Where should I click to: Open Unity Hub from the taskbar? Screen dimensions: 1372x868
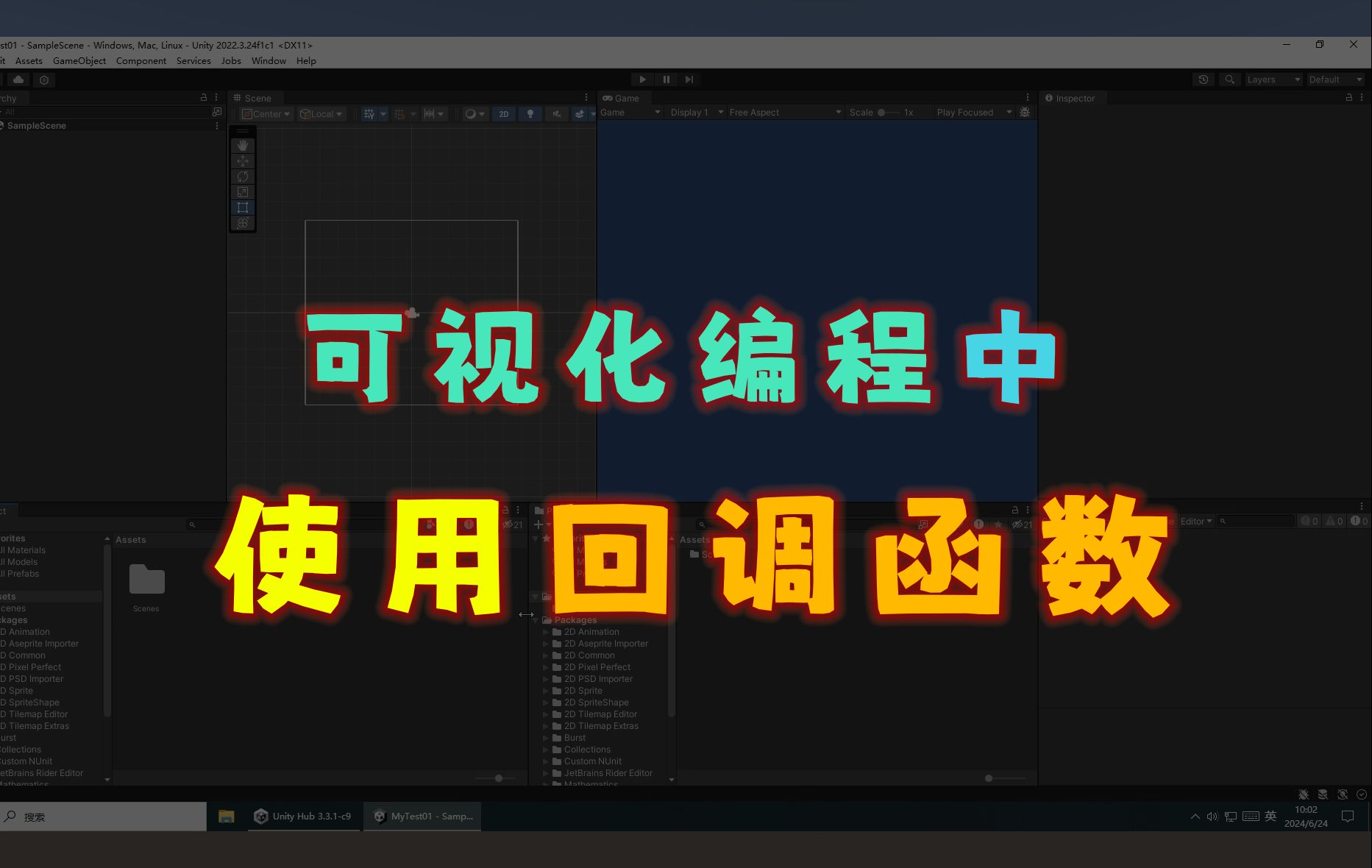[303, 817]
